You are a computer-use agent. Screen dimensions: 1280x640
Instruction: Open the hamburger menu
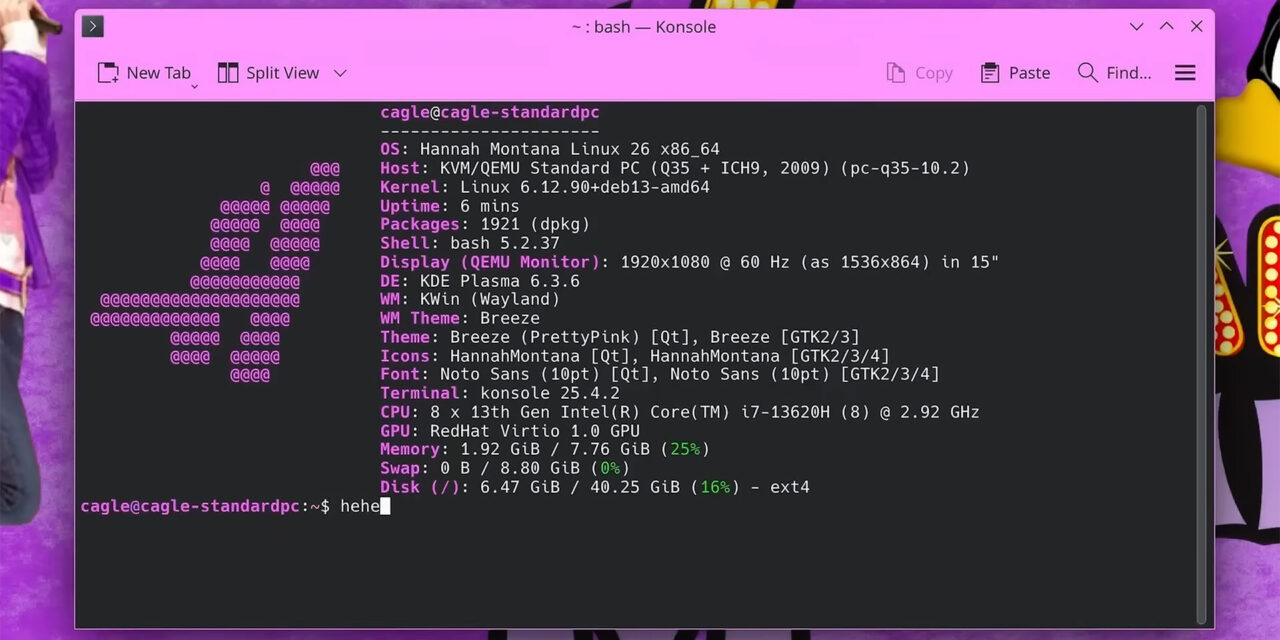coord(1185,73)
